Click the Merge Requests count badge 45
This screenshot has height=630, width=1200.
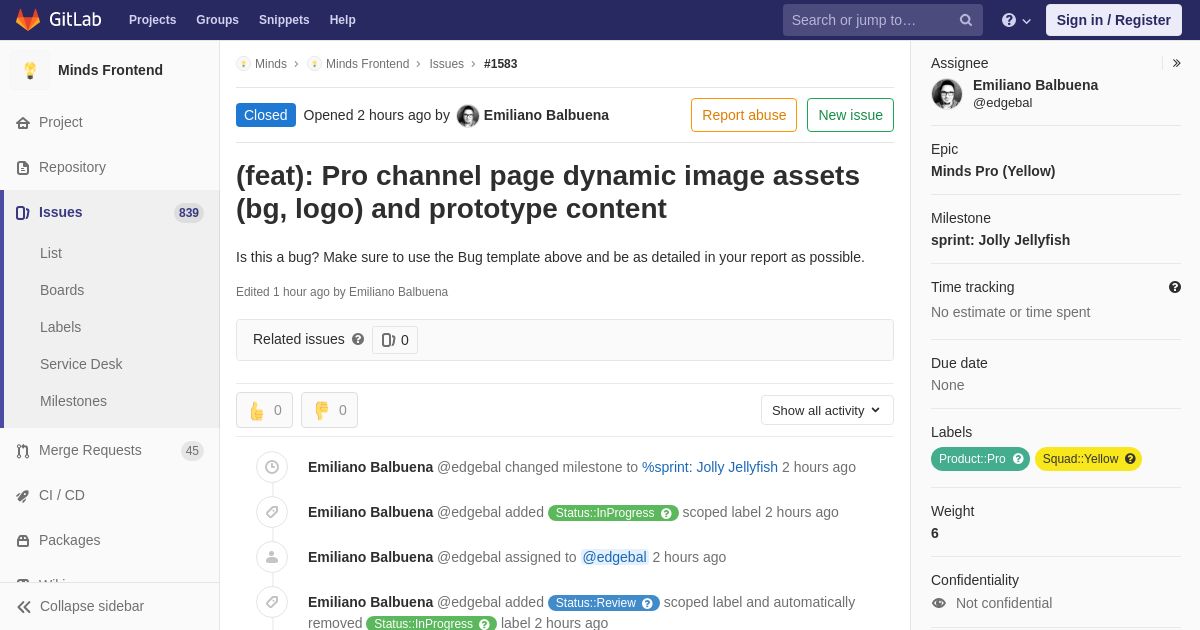(192, 451)
